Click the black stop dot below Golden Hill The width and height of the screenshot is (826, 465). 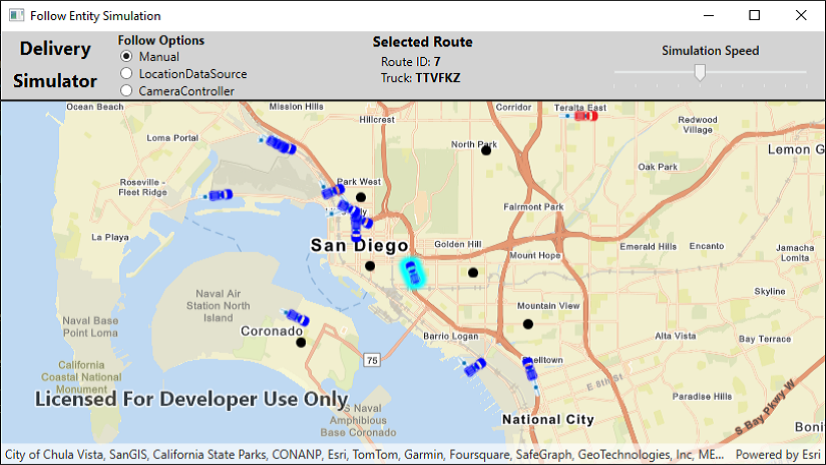pyautogui.click(x=473, y=272)
